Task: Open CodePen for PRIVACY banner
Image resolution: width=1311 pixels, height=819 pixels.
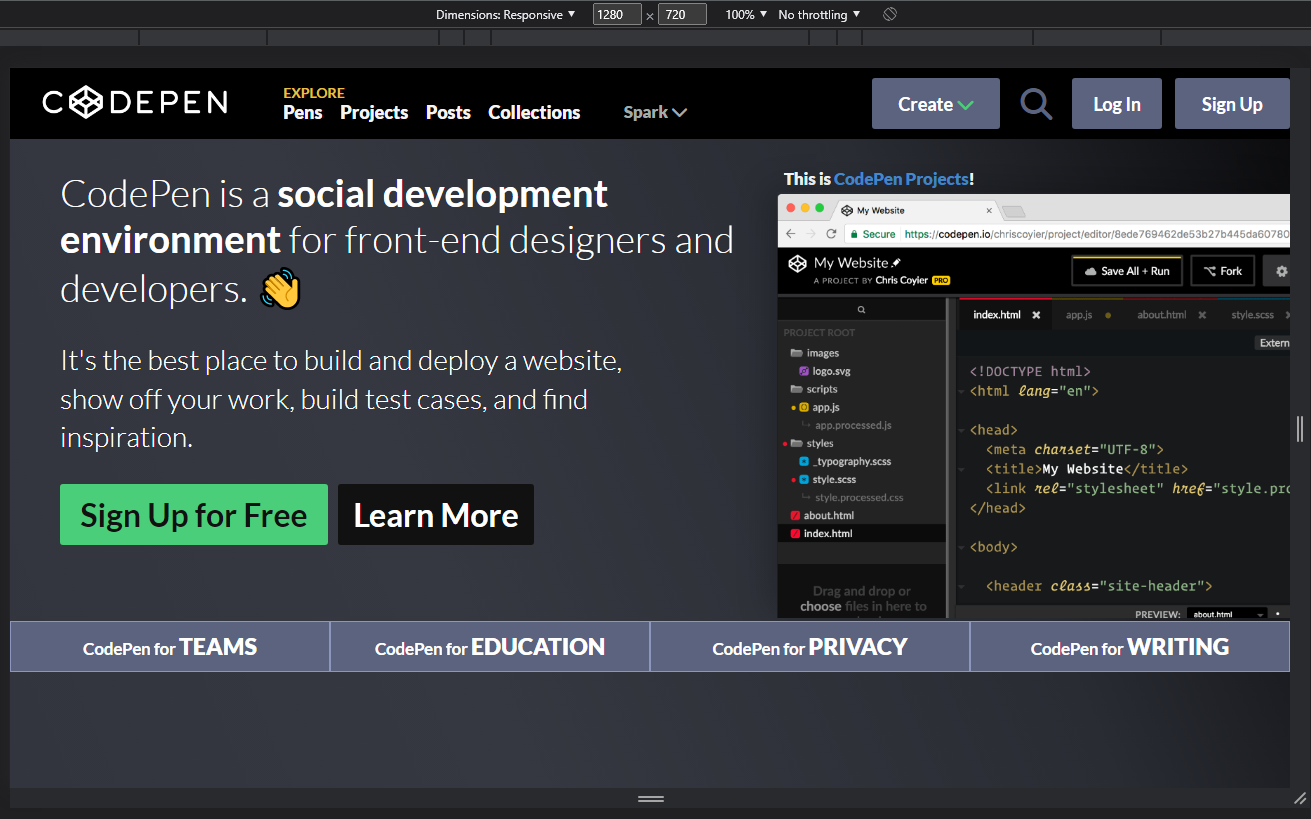Action: (810, 647)
